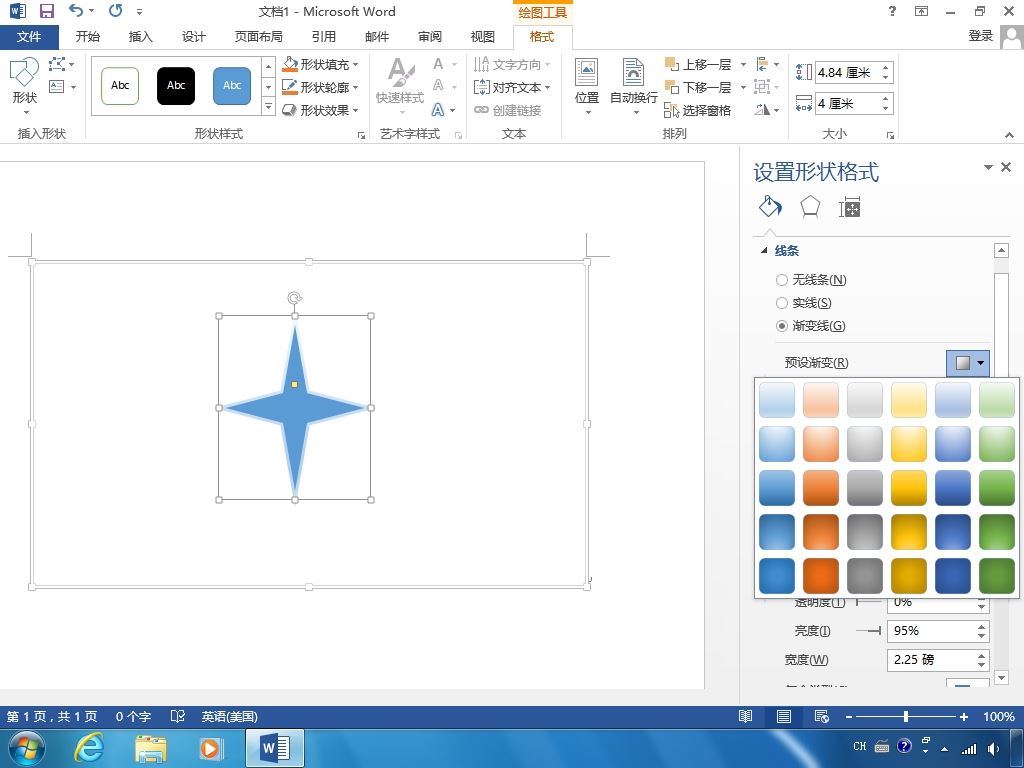Open the Shapes (形状) gallery

coord(24,86)
